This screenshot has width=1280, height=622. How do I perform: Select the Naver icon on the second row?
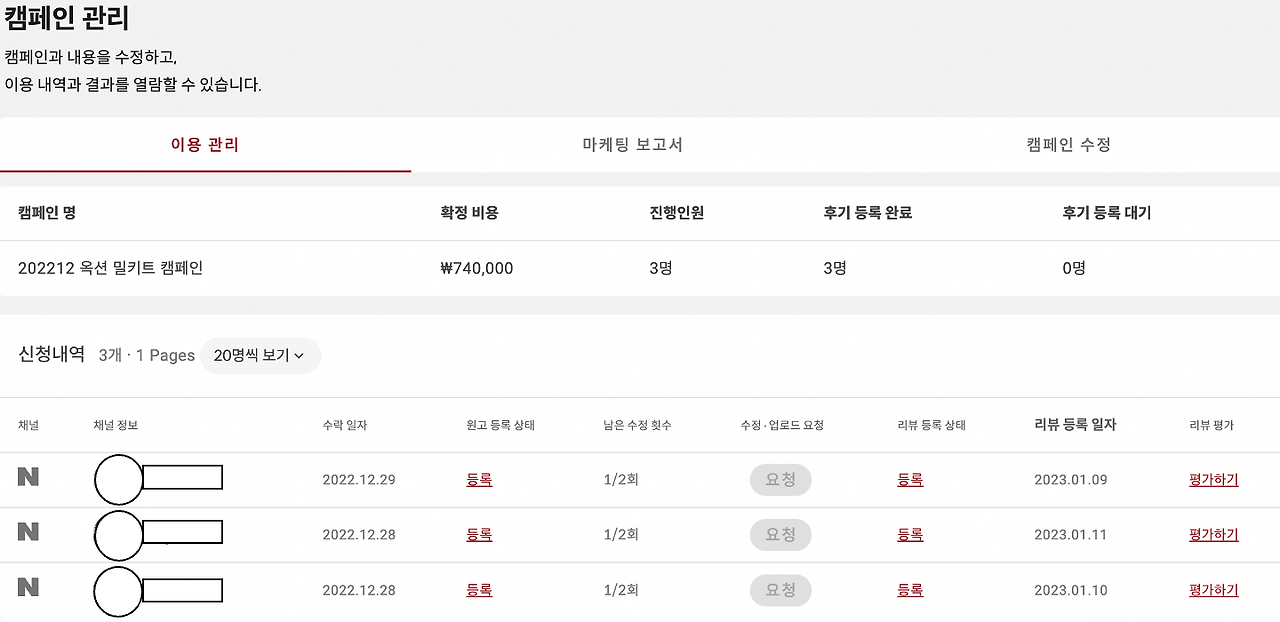(x=30, y=534)
